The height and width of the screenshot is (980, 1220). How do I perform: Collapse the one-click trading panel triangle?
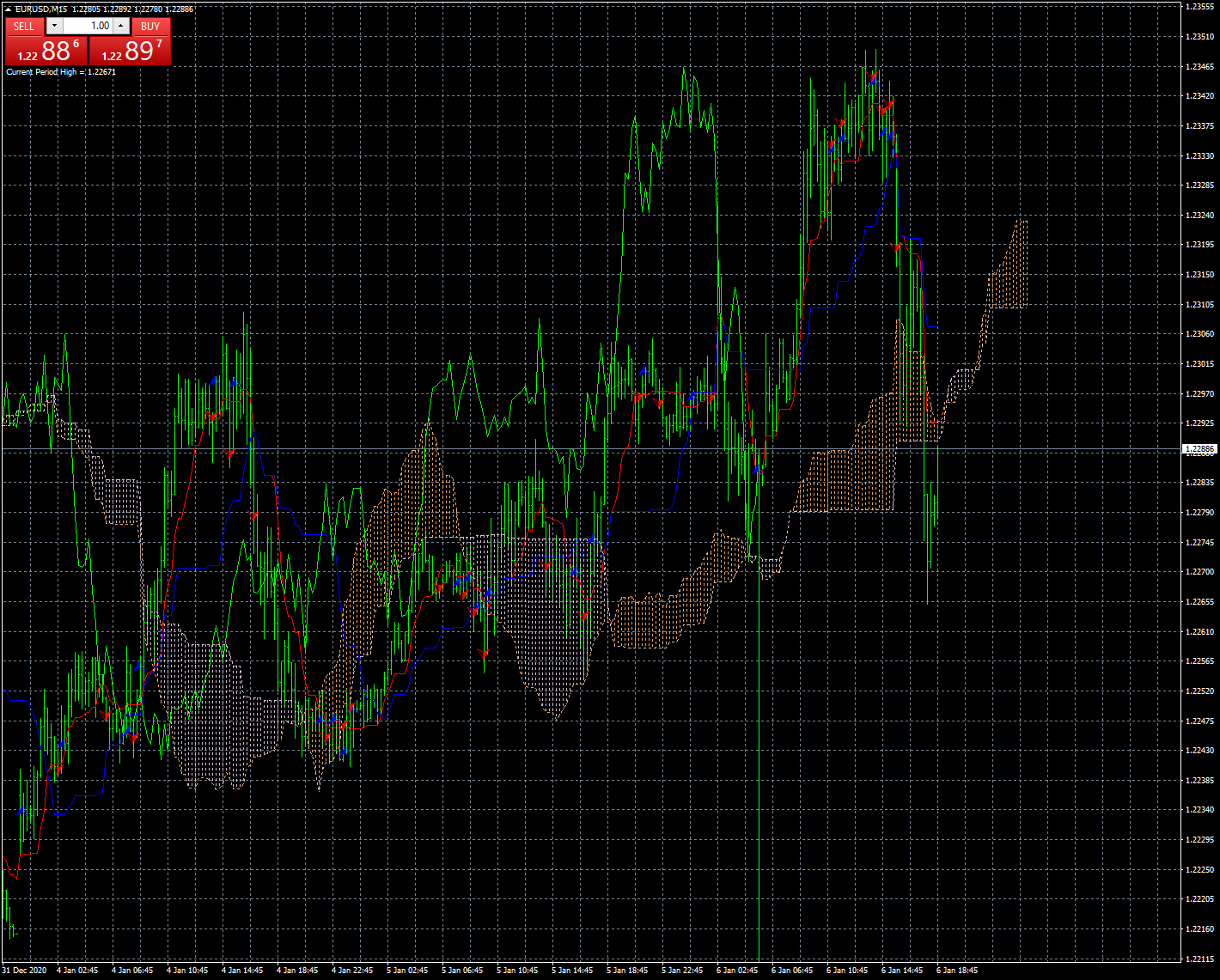(9, 9)
